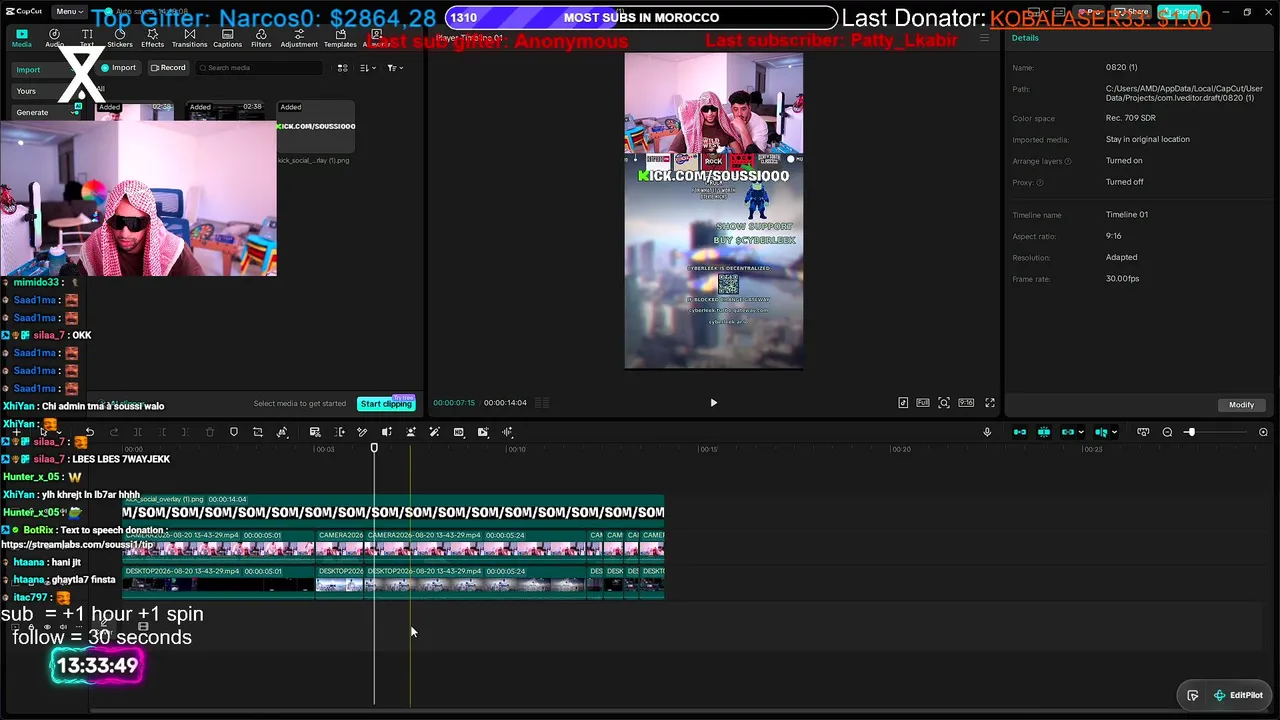Switch media grid view layout
This screenshot has width=1280, height=720.
pyautogui.click(x=342, y=68)
